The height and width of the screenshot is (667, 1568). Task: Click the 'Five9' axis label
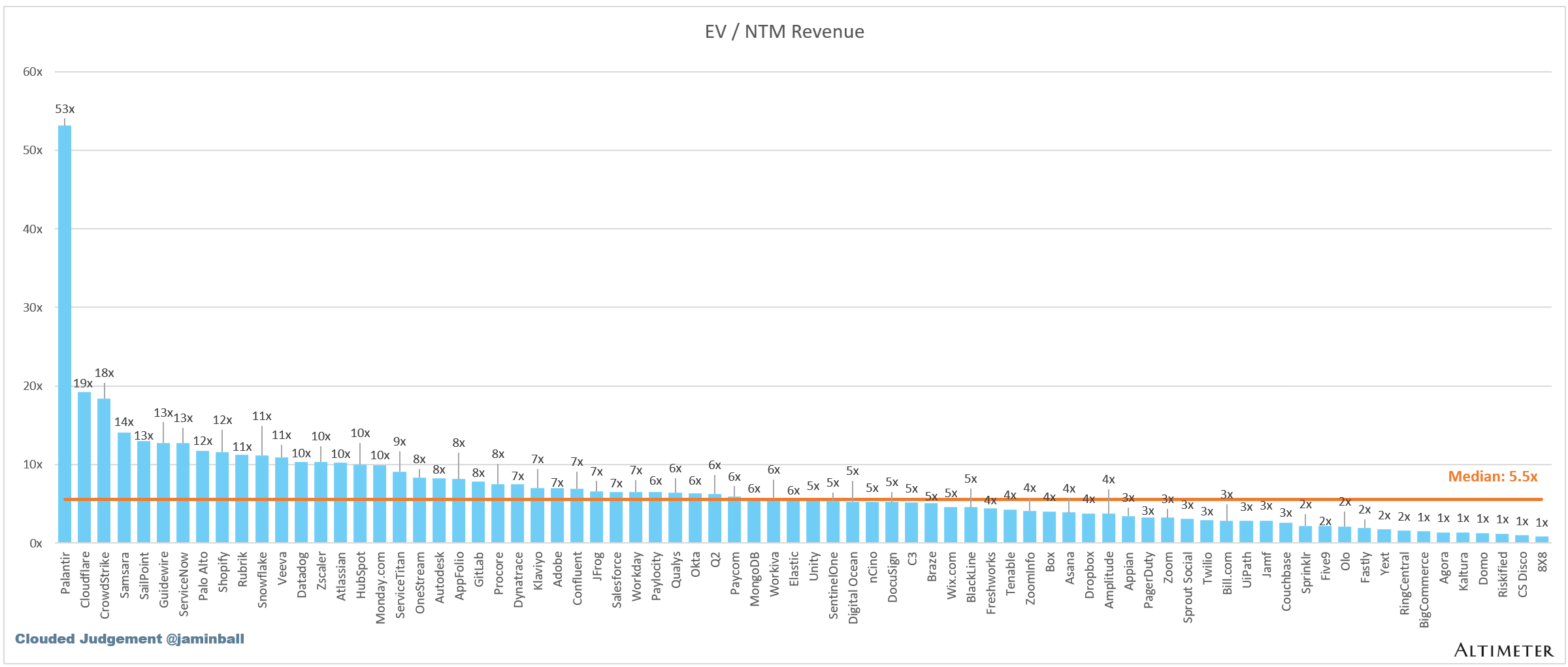pyautogui.click(x=1325, y=566)
